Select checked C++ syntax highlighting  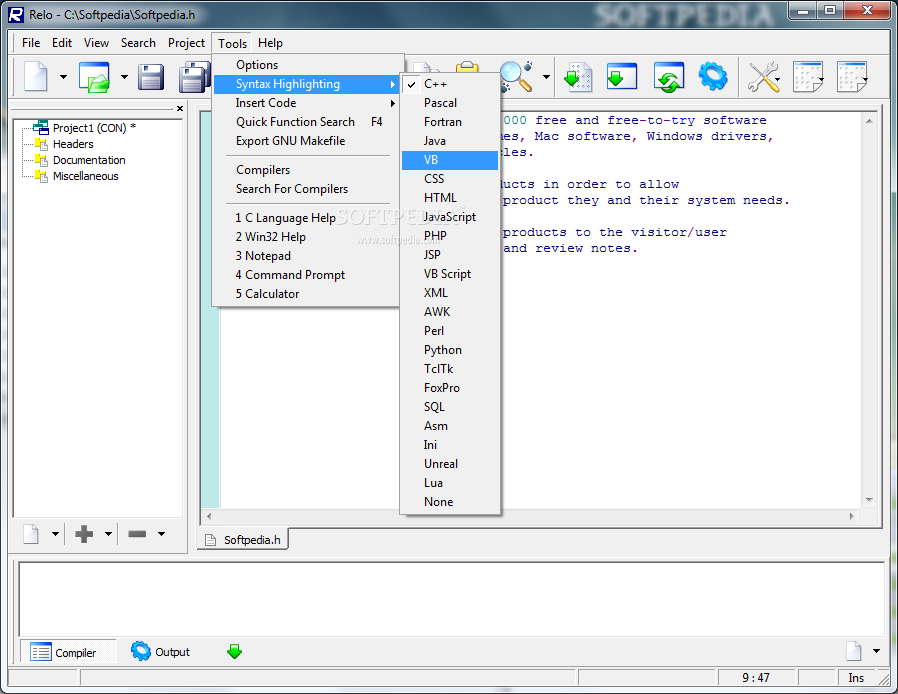point(450,84)
